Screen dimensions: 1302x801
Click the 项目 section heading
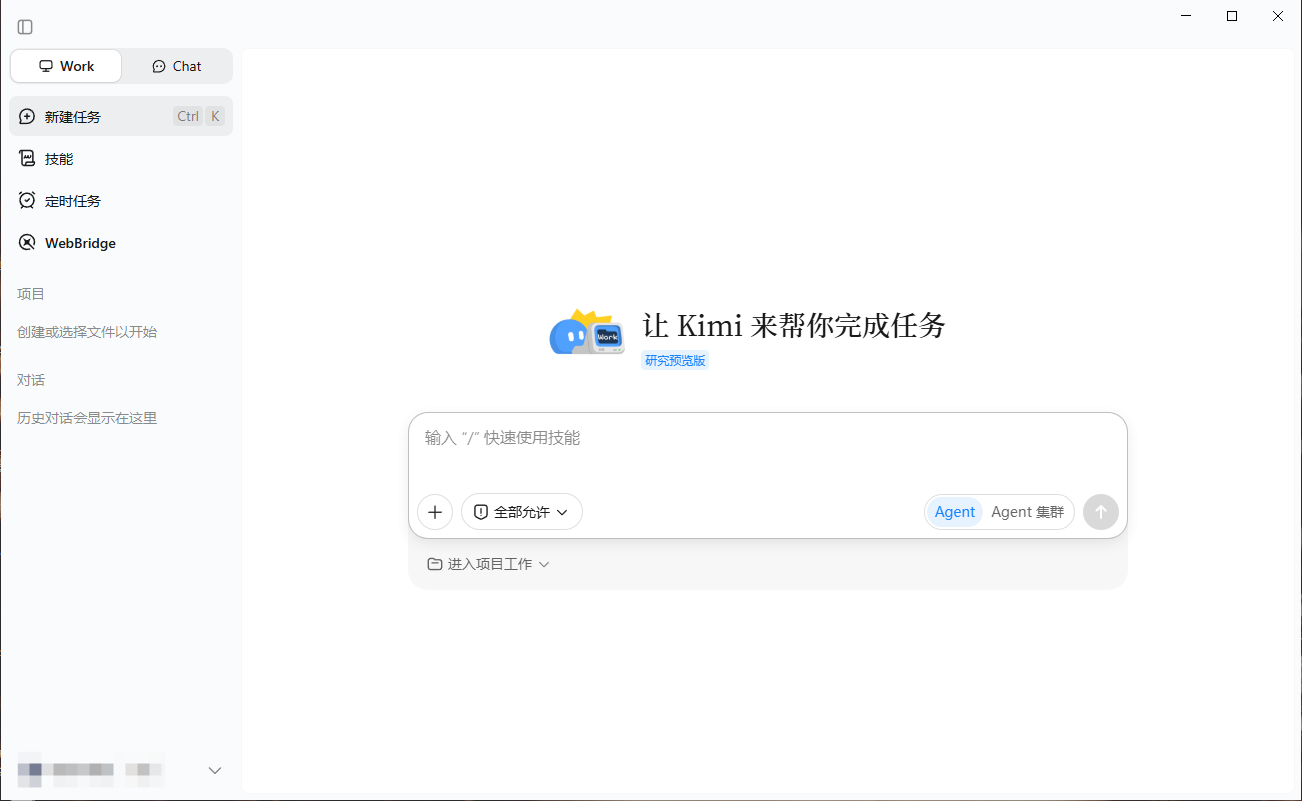point(31,294)
